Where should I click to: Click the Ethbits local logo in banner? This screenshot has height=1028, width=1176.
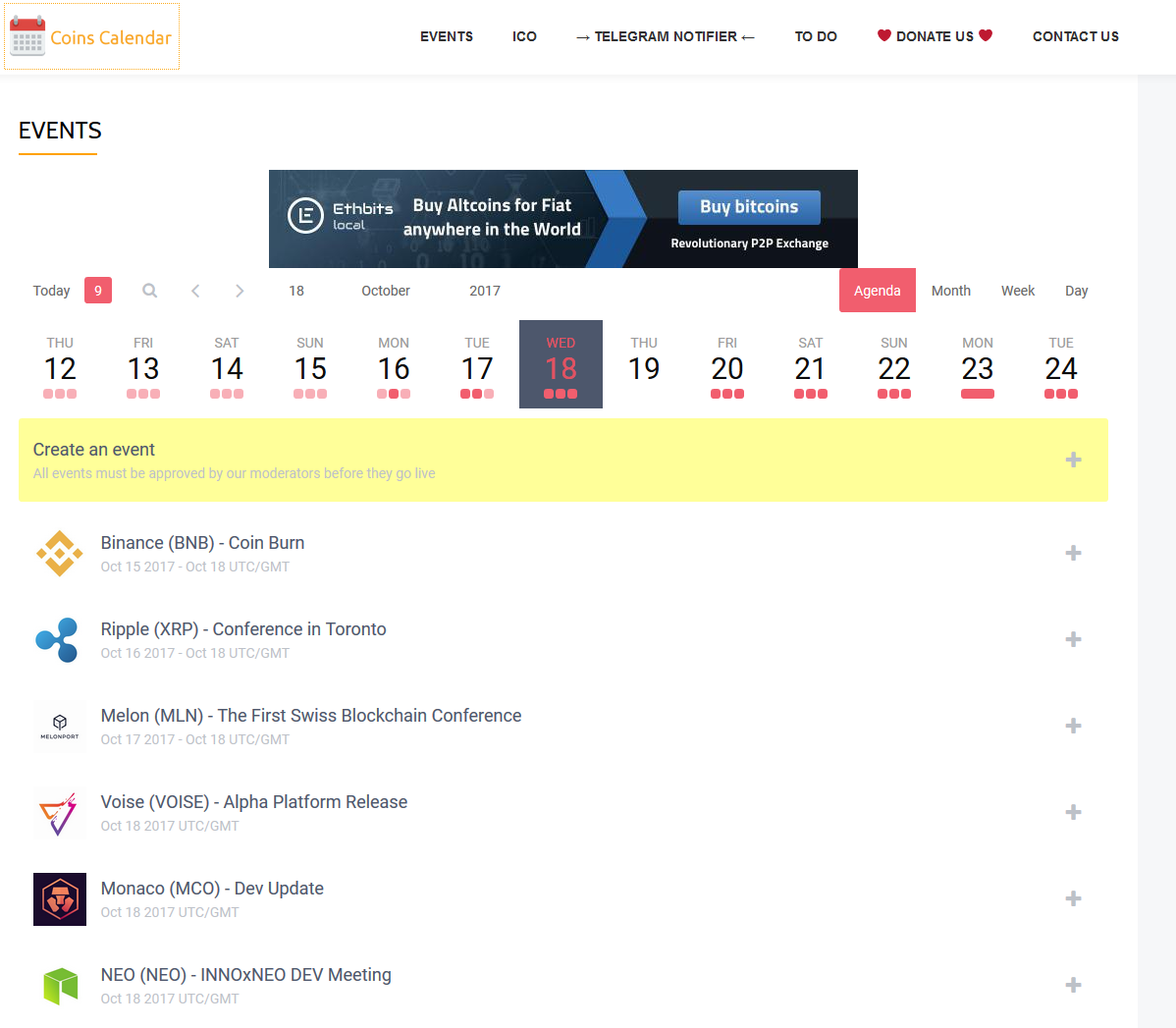[x=341, y=216]
